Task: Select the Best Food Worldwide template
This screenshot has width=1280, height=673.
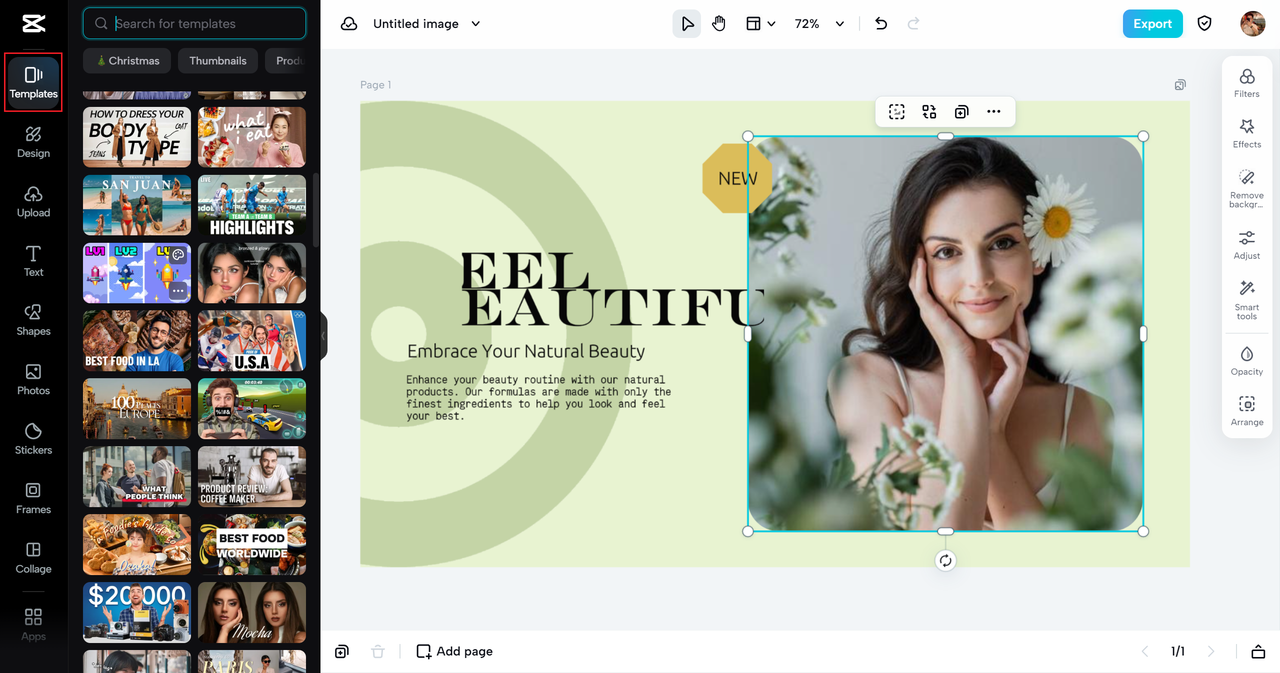Action: click(x=252, y=545)
